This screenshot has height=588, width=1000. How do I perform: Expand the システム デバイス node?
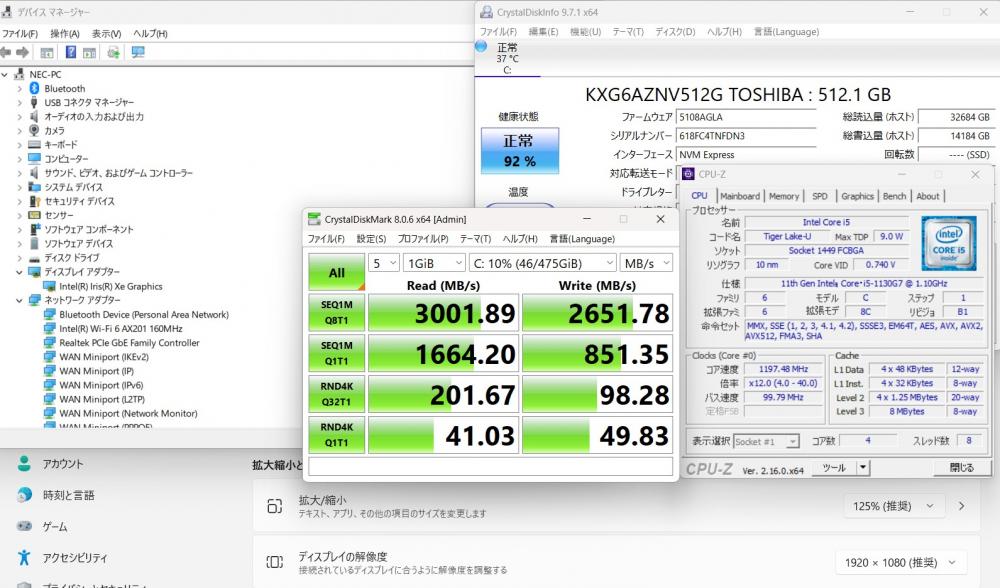coord(19,187)
